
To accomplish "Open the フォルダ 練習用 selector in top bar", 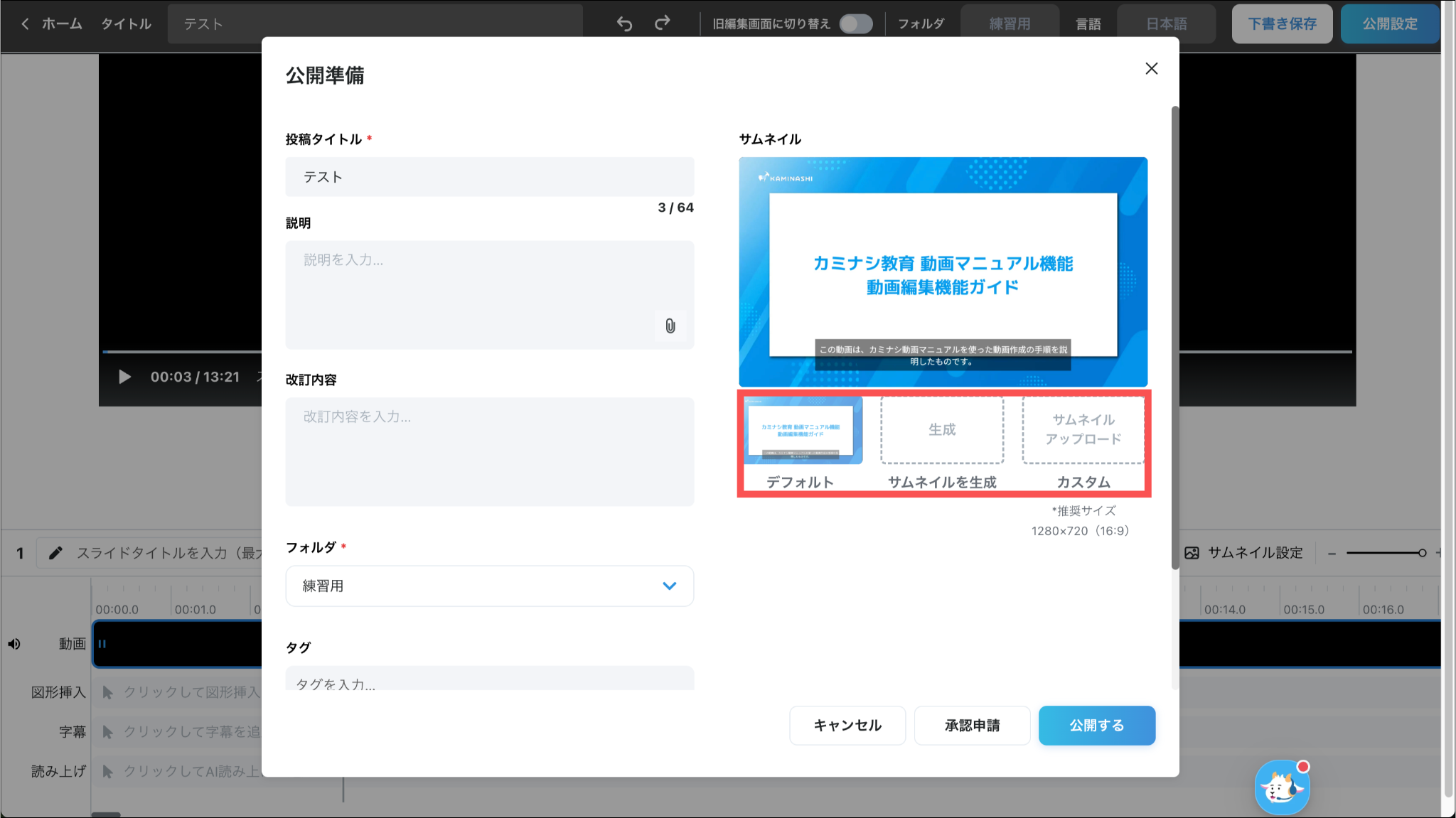I will (1010, 24).
